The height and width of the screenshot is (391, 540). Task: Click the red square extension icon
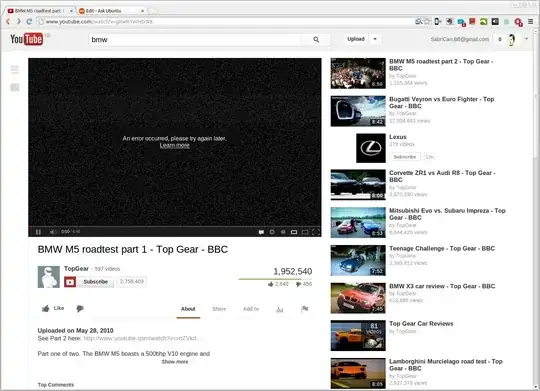point(472,21)
